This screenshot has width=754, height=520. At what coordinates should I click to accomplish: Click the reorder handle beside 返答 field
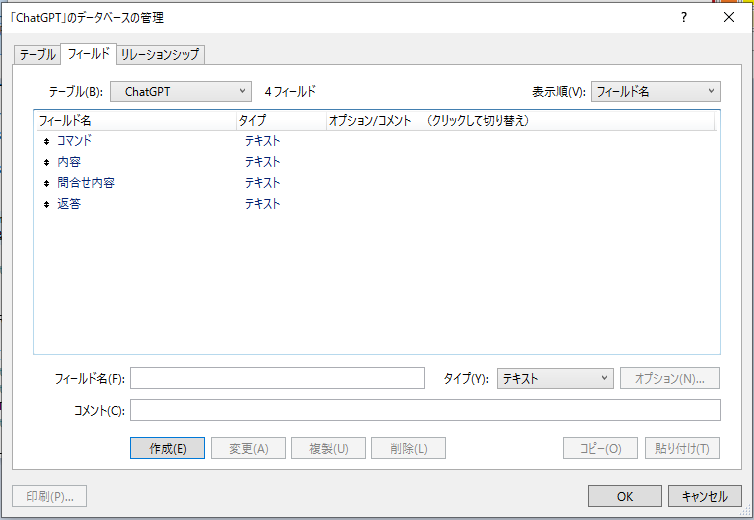(46, 204)
